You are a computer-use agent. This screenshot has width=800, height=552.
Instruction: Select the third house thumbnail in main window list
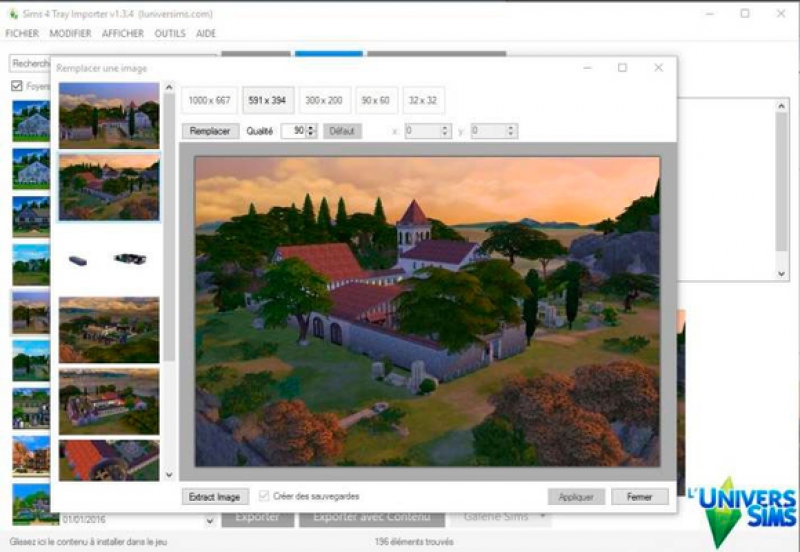point(31,216)
